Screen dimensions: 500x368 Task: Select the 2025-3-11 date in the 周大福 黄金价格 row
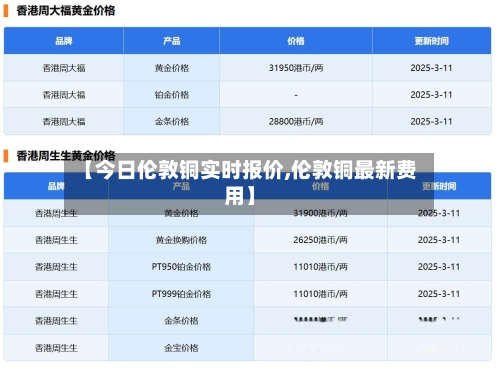pos(431,68)
